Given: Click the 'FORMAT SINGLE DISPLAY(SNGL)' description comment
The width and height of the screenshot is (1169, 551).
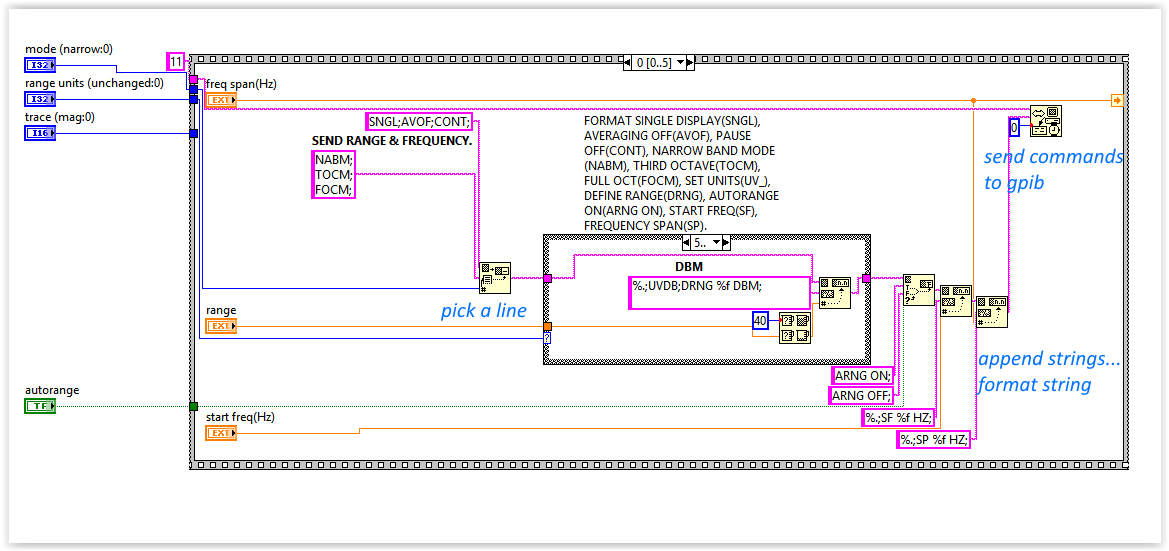Looking at the screenshot, I should tap(682, 172).
